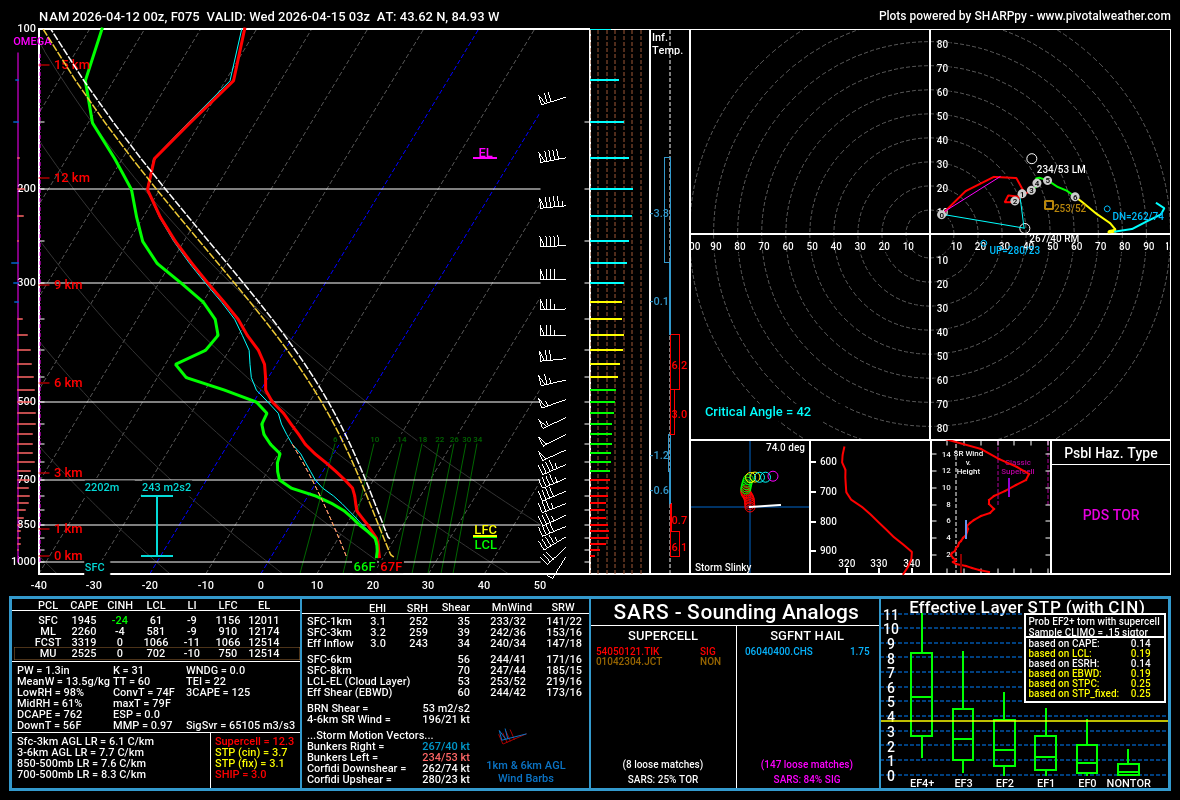Click the magenta EL marker on the skew-T

(x=485, y=154)
